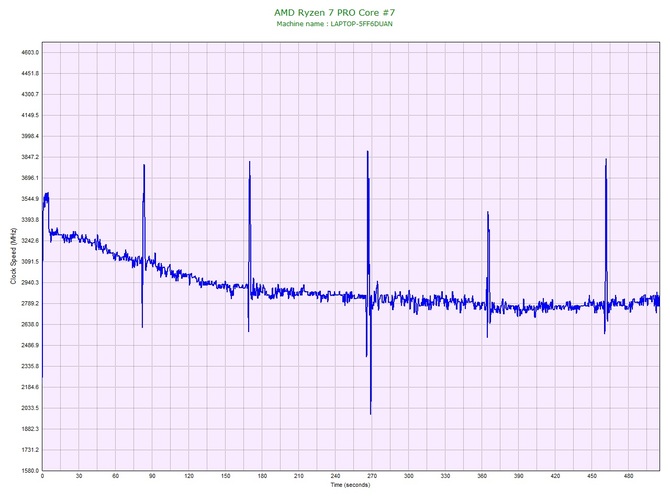
Task: Click the 1580.0 y-axis value
Action: pos(30,471)
